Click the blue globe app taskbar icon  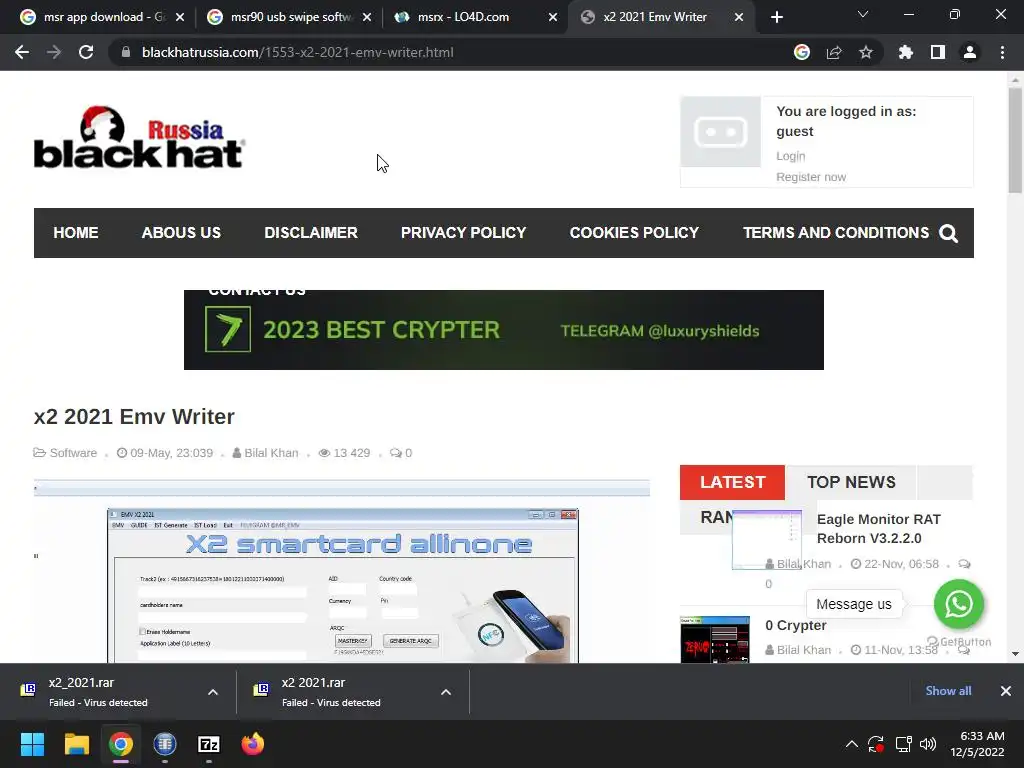(165, 744)
